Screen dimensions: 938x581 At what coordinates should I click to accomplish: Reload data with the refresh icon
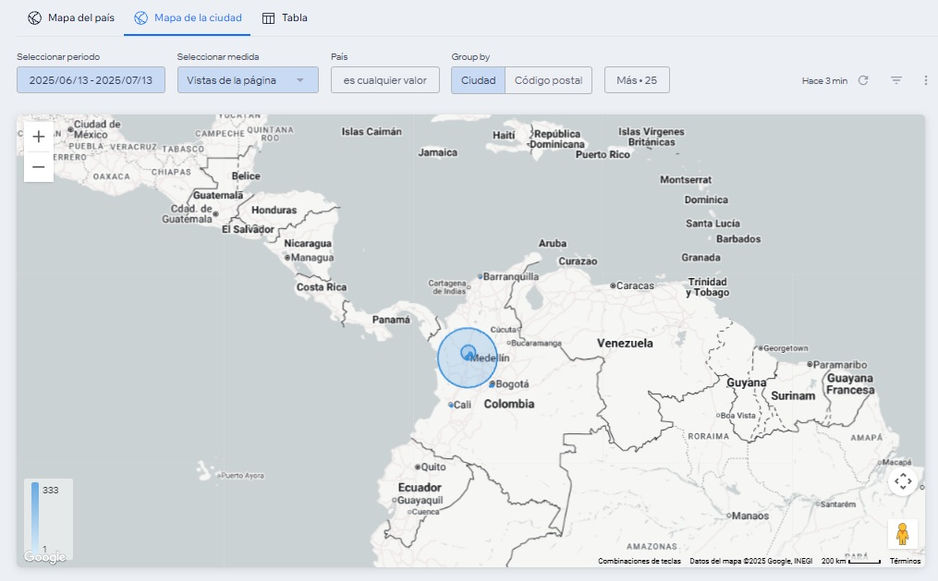tap(863, 80)
